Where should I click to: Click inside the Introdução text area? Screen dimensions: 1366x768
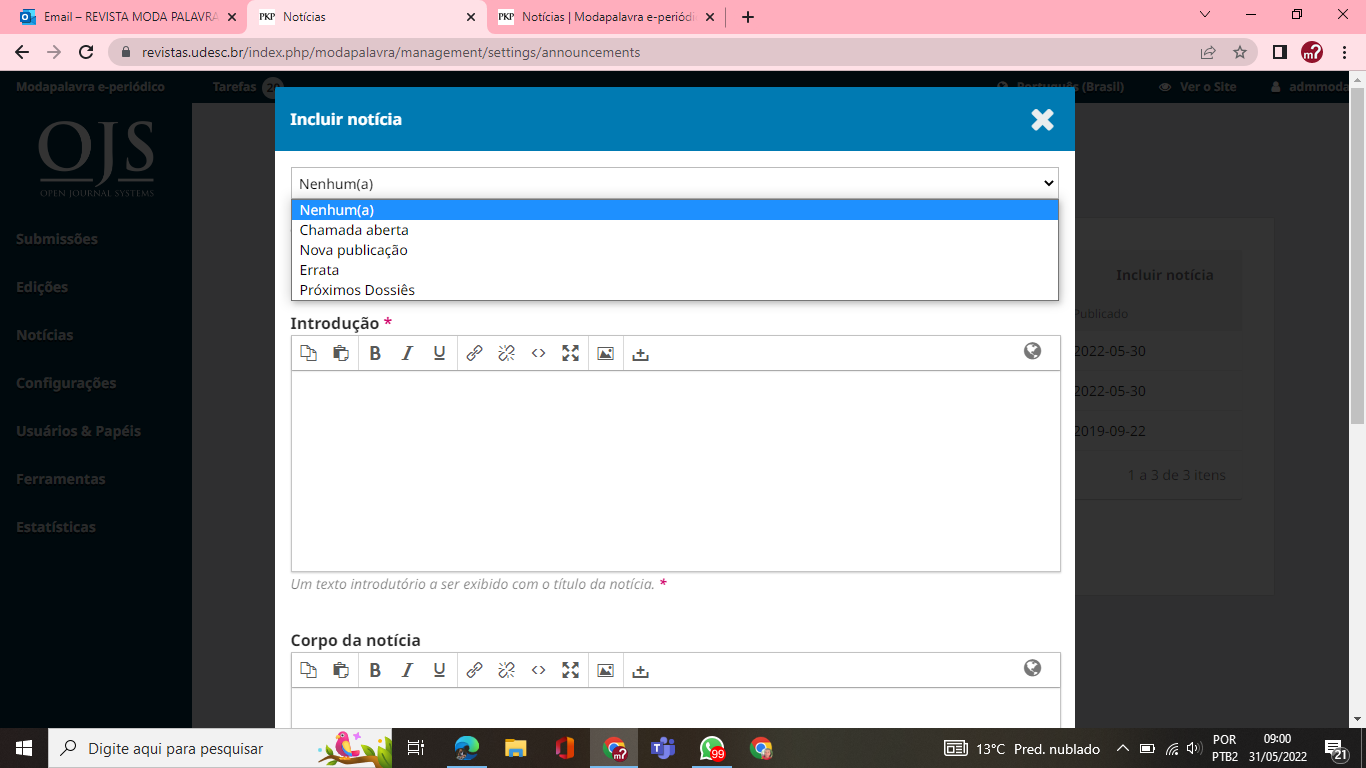(675, 470)
